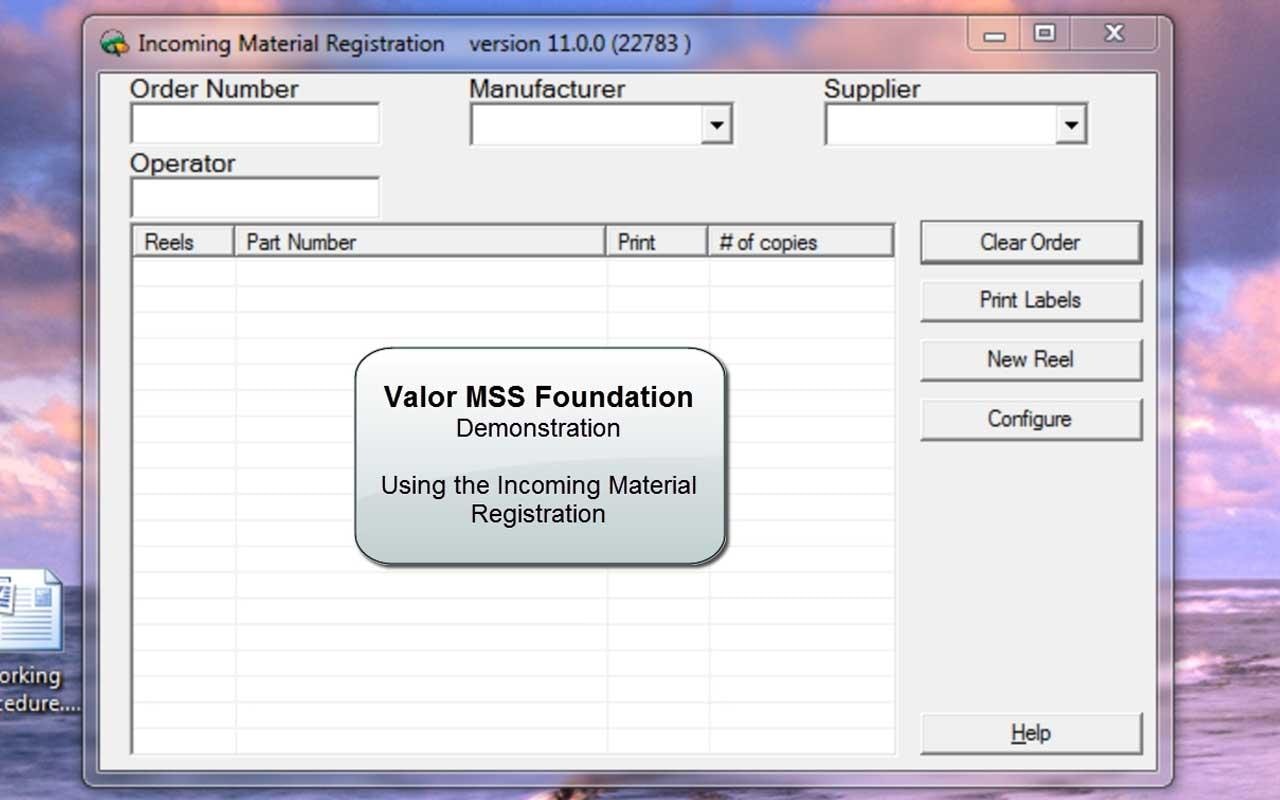Click the Operator text field
The image size is (1280, 800).
coord(255,198)
